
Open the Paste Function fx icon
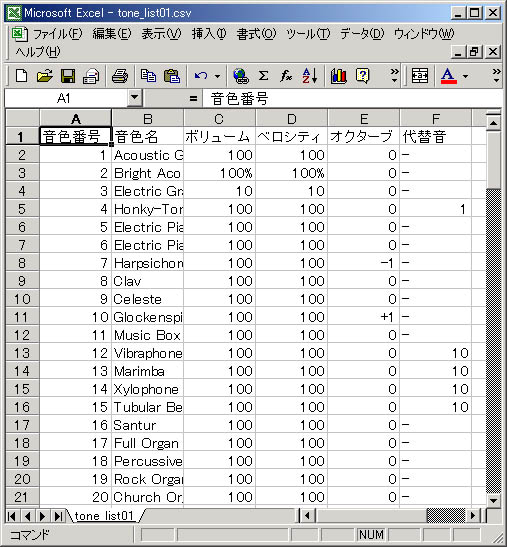[286, 76]
